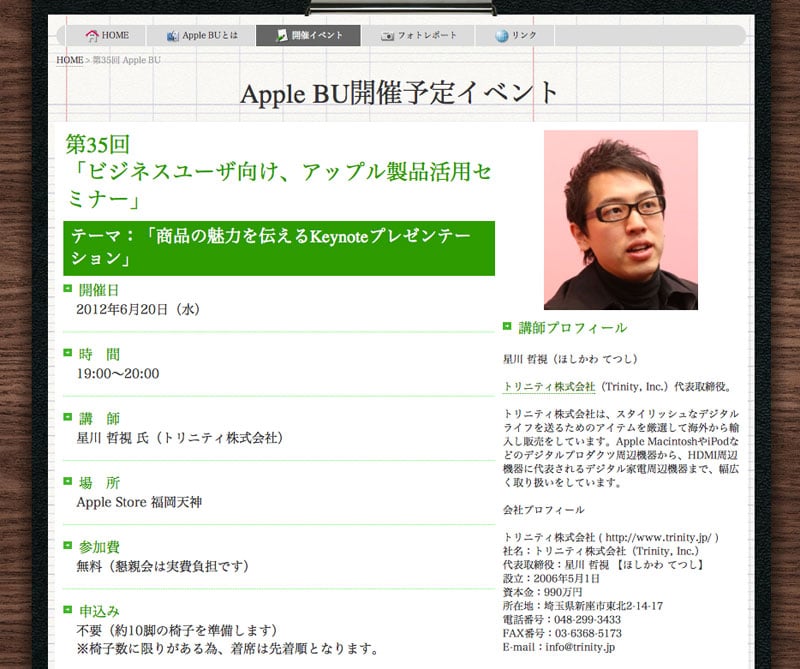Image resolution: width=800 pixels, height=669 pixels.
Task: Click the green bullet icon next to 参加費
Action: pyautogui.click(x=68, y=545)
